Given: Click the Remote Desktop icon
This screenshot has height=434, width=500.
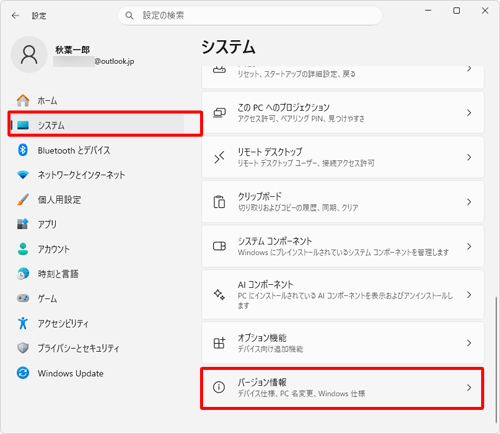Looking at the screenshot, I should pyautogui.click(x=219, y=157).
